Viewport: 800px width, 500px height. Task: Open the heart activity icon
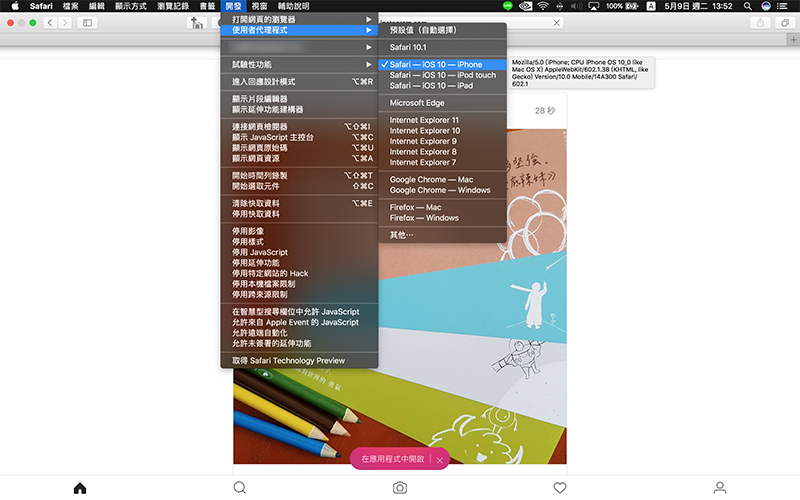point(560,487)
